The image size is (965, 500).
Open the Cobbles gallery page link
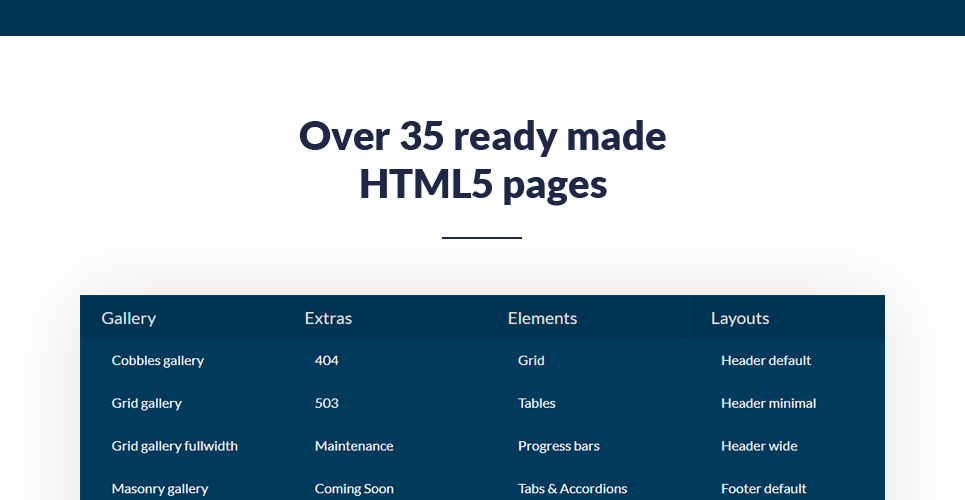coord(158,361)
